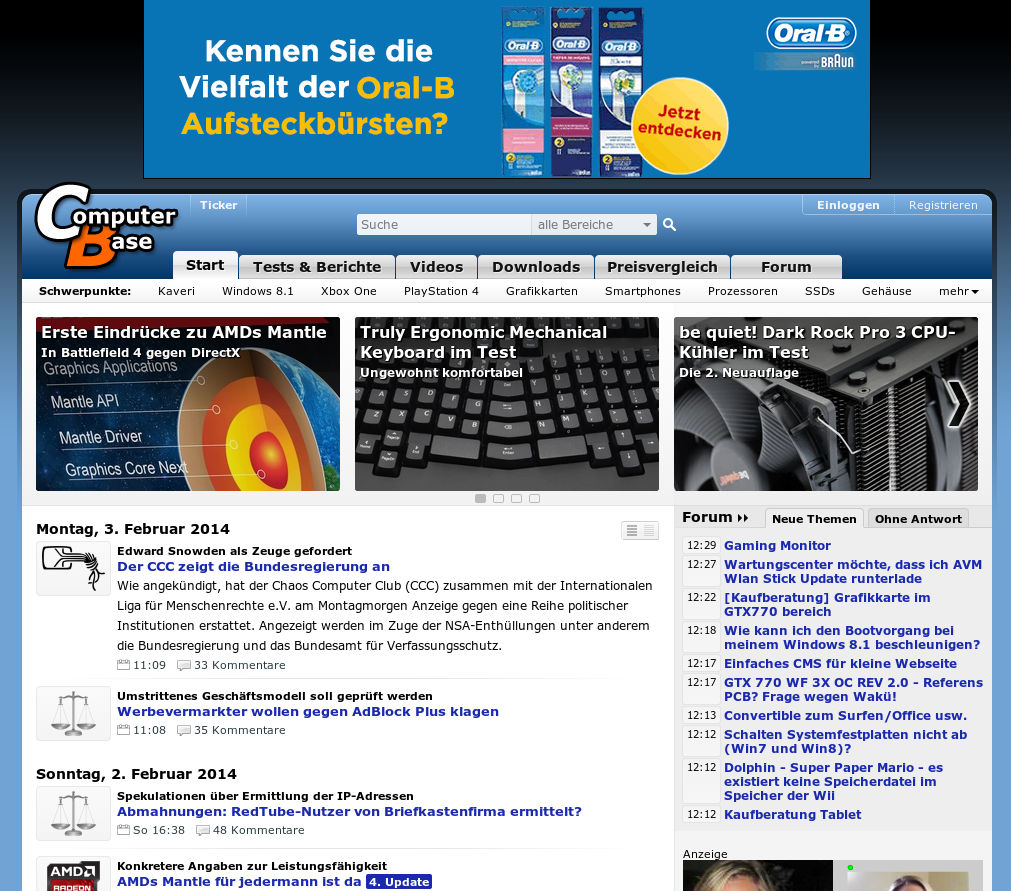
Task: Open 'Einfaches CMS für kleine Webseite' thread
Action: click(840, 663)
